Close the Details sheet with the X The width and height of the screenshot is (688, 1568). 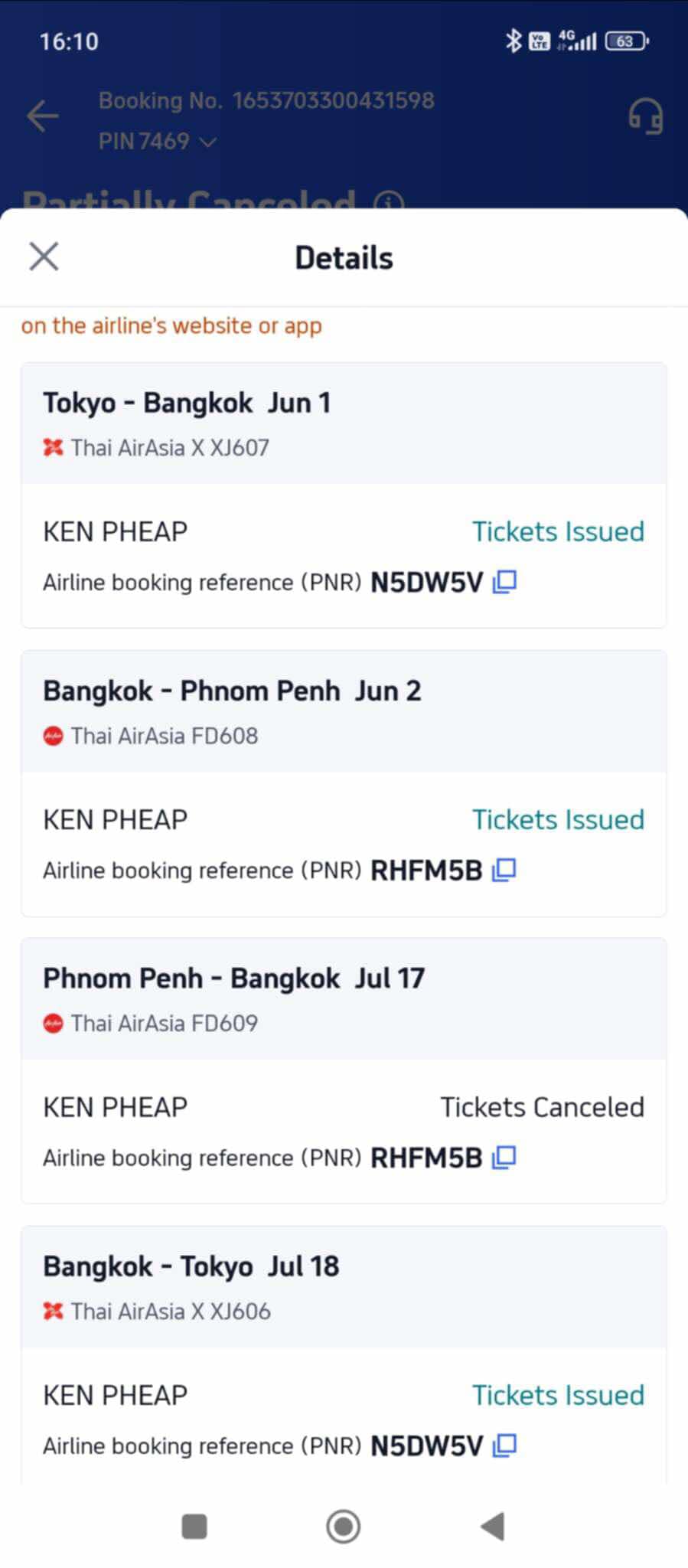[x=44, y=256]
